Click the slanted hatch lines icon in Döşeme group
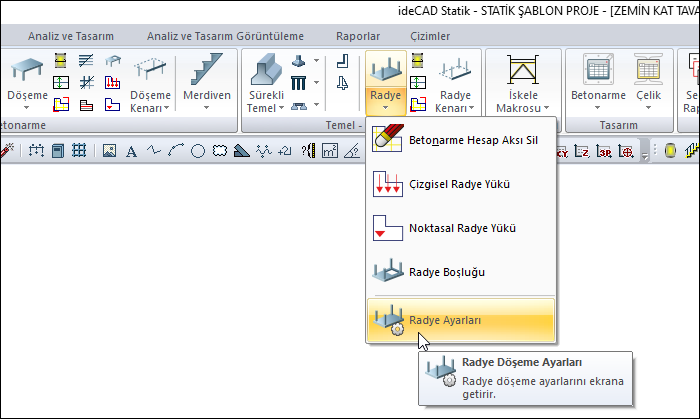The image size is (700, 419). (86, 60)
